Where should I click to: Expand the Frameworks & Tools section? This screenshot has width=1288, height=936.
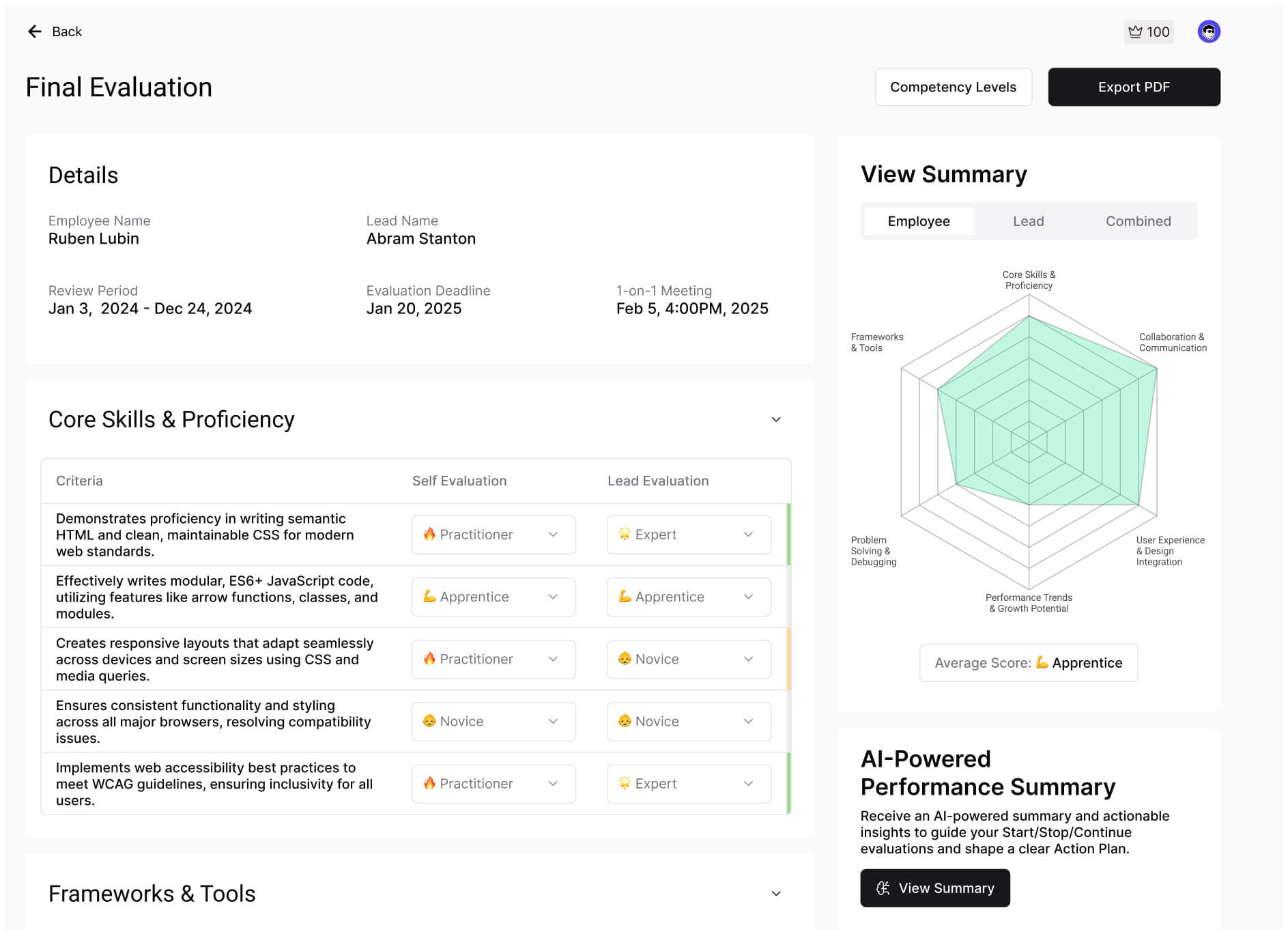point(775,893)
